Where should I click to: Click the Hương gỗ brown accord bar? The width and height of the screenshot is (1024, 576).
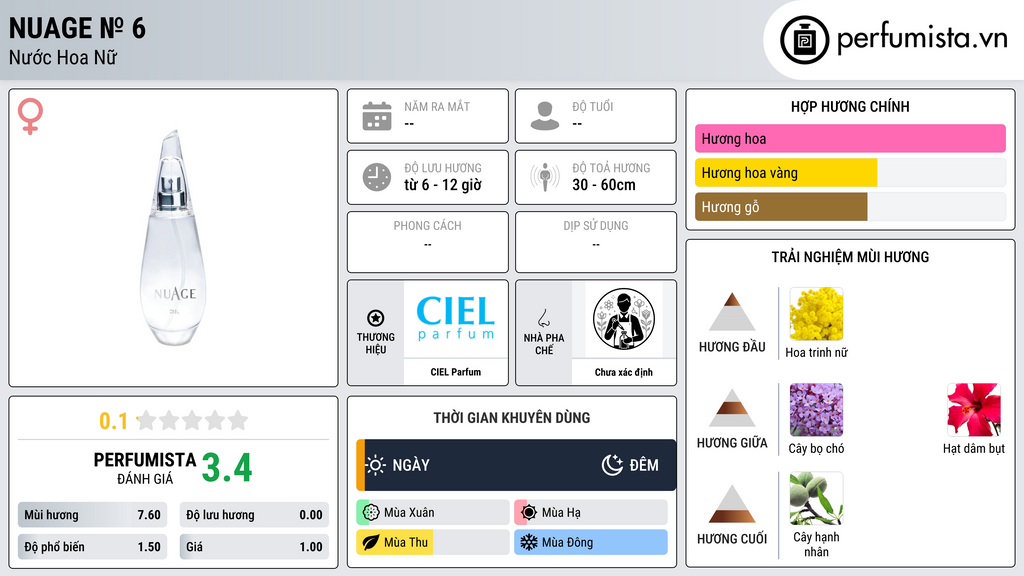(850, 206)
